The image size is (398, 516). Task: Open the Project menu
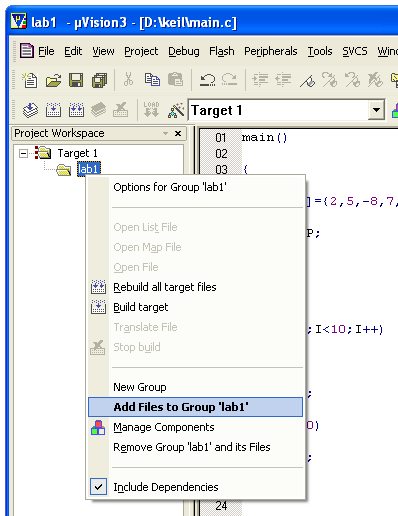point(141,51)
